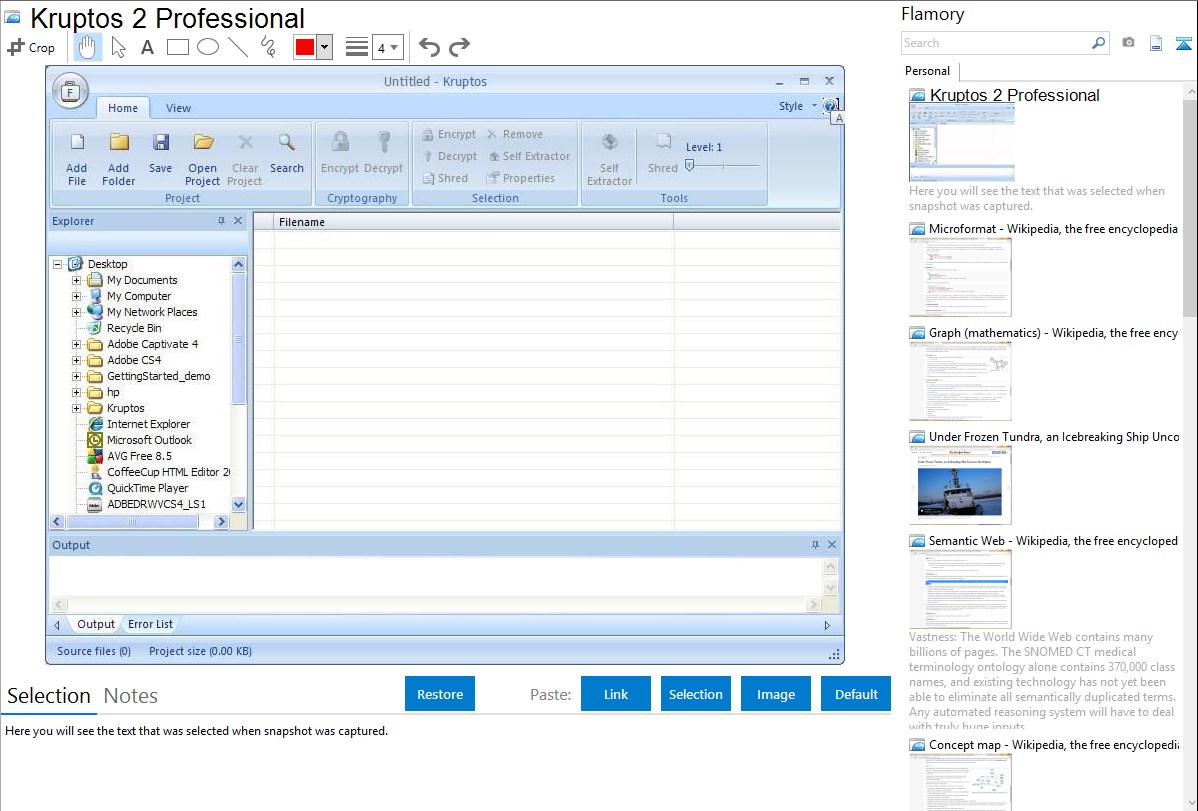
Task: Switch to the Error List tab
Action: (x=151, y=624)
